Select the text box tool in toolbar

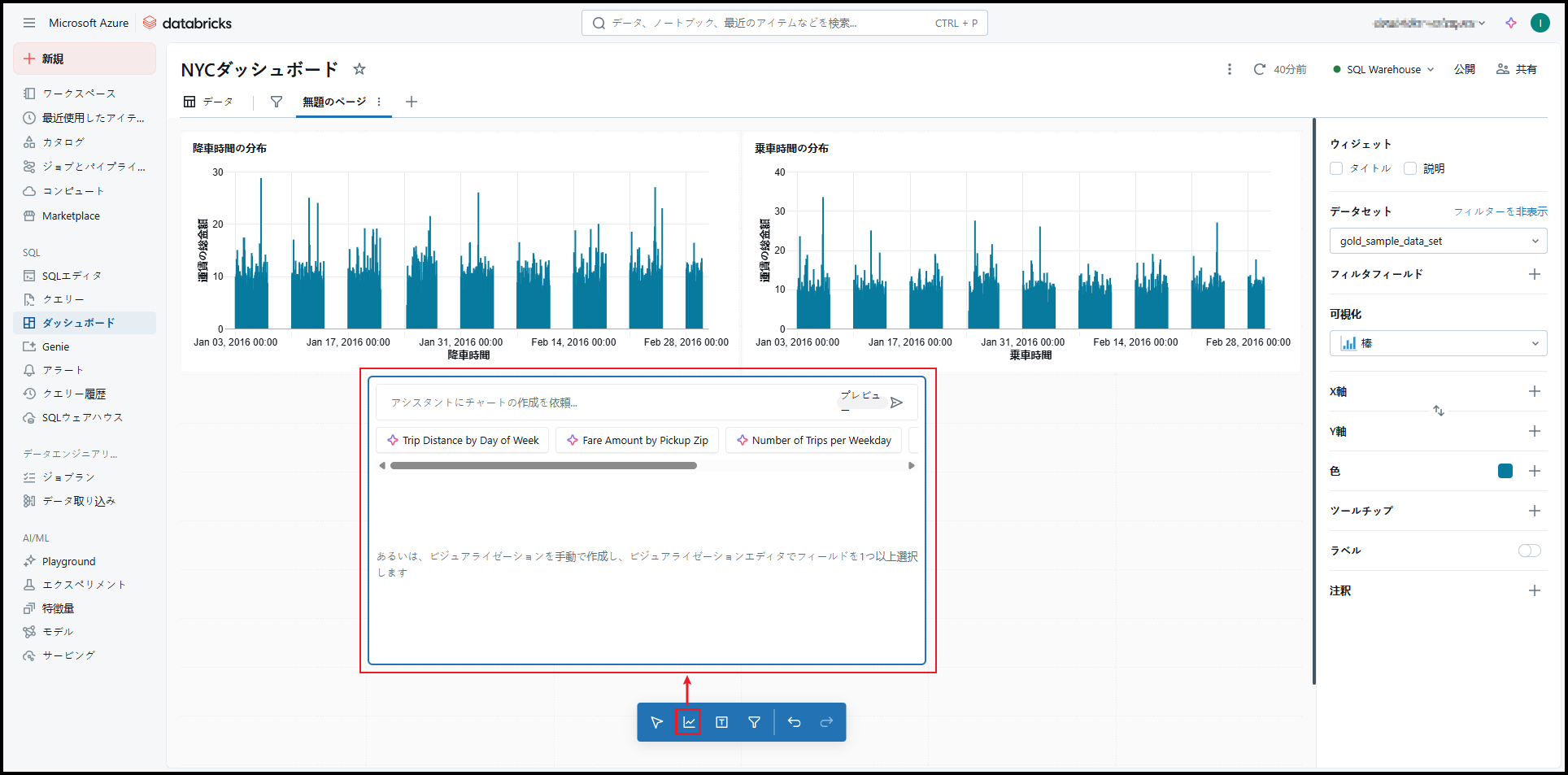click(x=721, y=722)
